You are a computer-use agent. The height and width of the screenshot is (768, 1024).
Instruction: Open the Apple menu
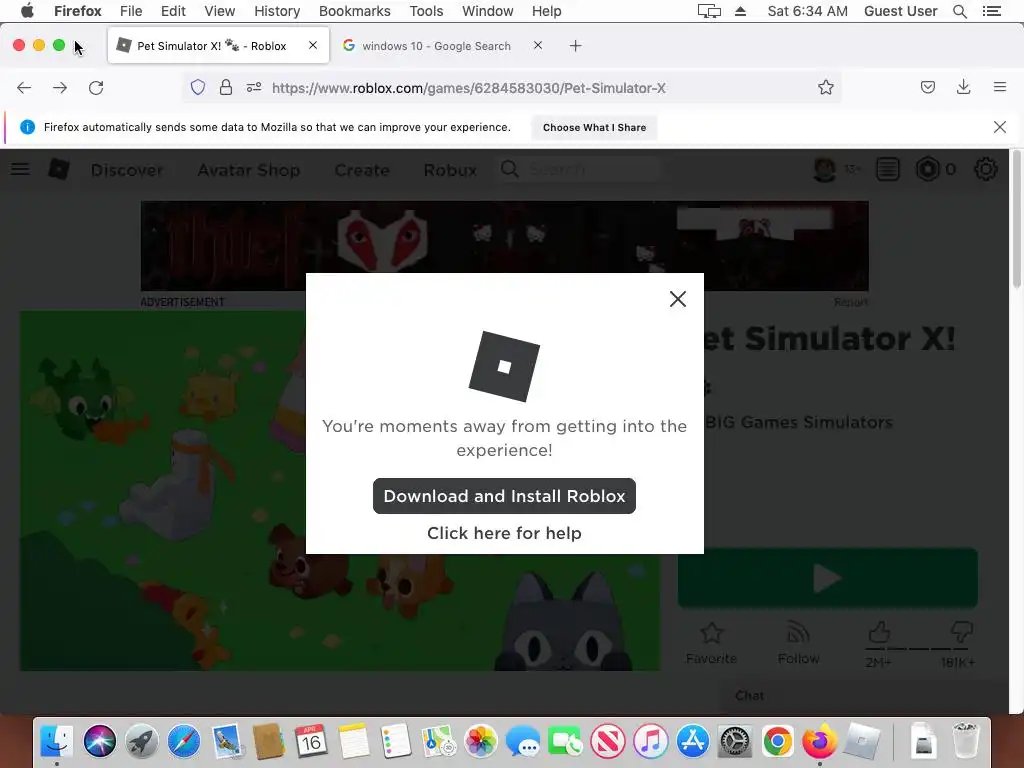click(27, 11)
